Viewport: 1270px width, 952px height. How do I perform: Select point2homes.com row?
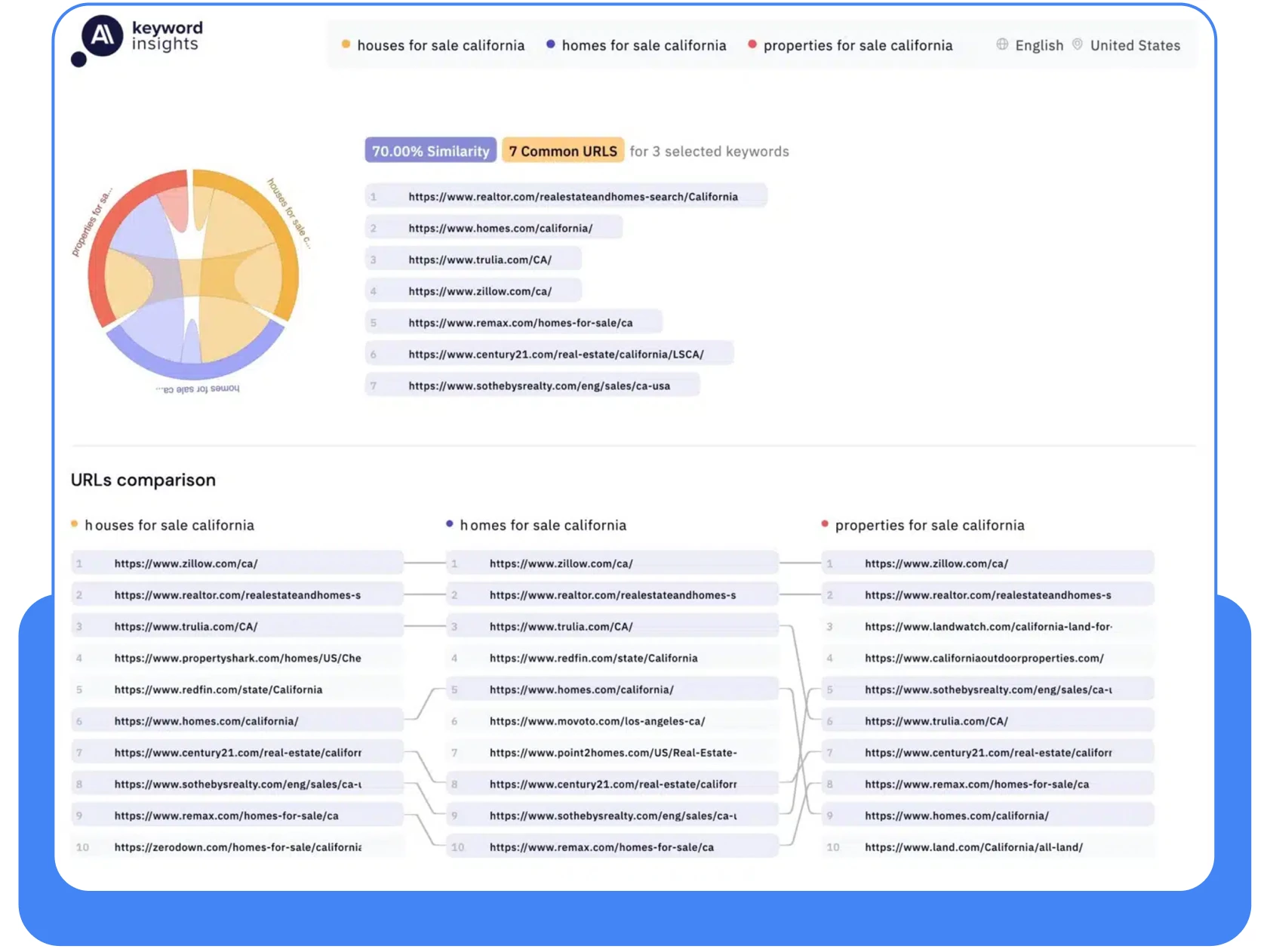click(612, 753)
